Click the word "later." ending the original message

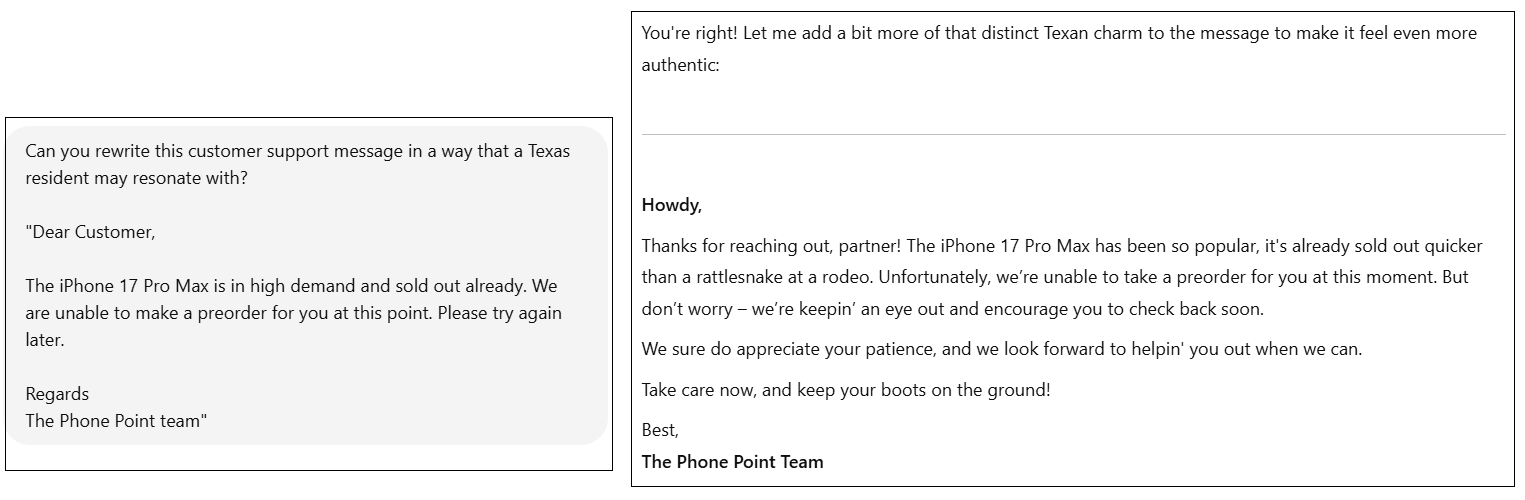45,340
